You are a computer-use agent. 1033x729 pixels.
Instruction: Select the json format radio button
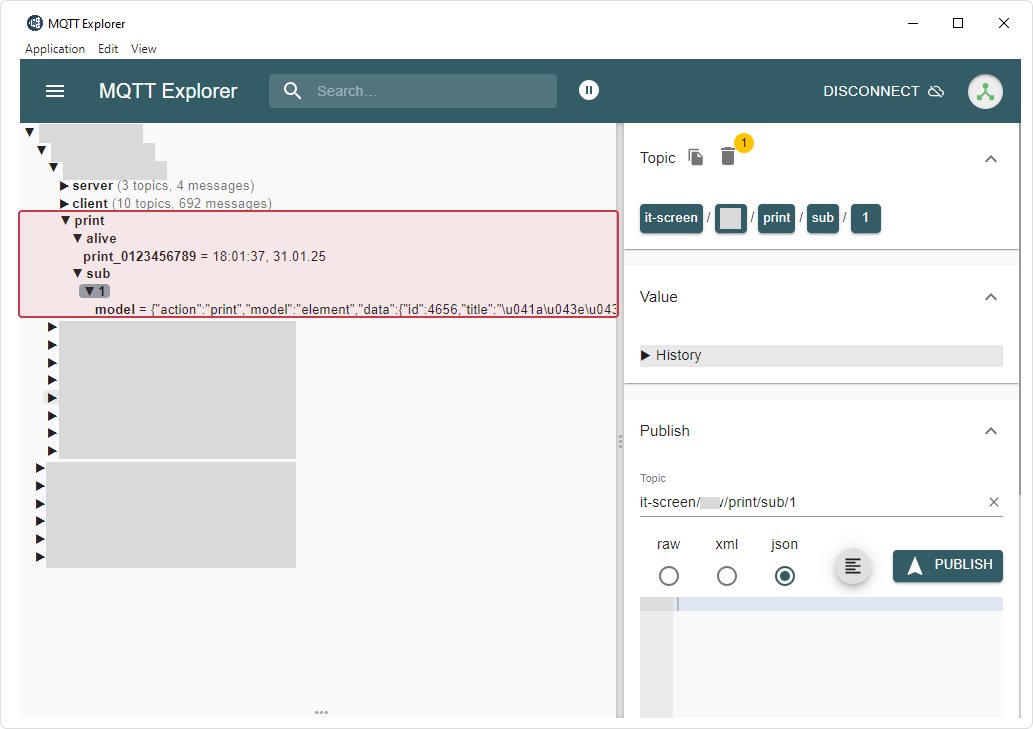[x=785, y=576]
